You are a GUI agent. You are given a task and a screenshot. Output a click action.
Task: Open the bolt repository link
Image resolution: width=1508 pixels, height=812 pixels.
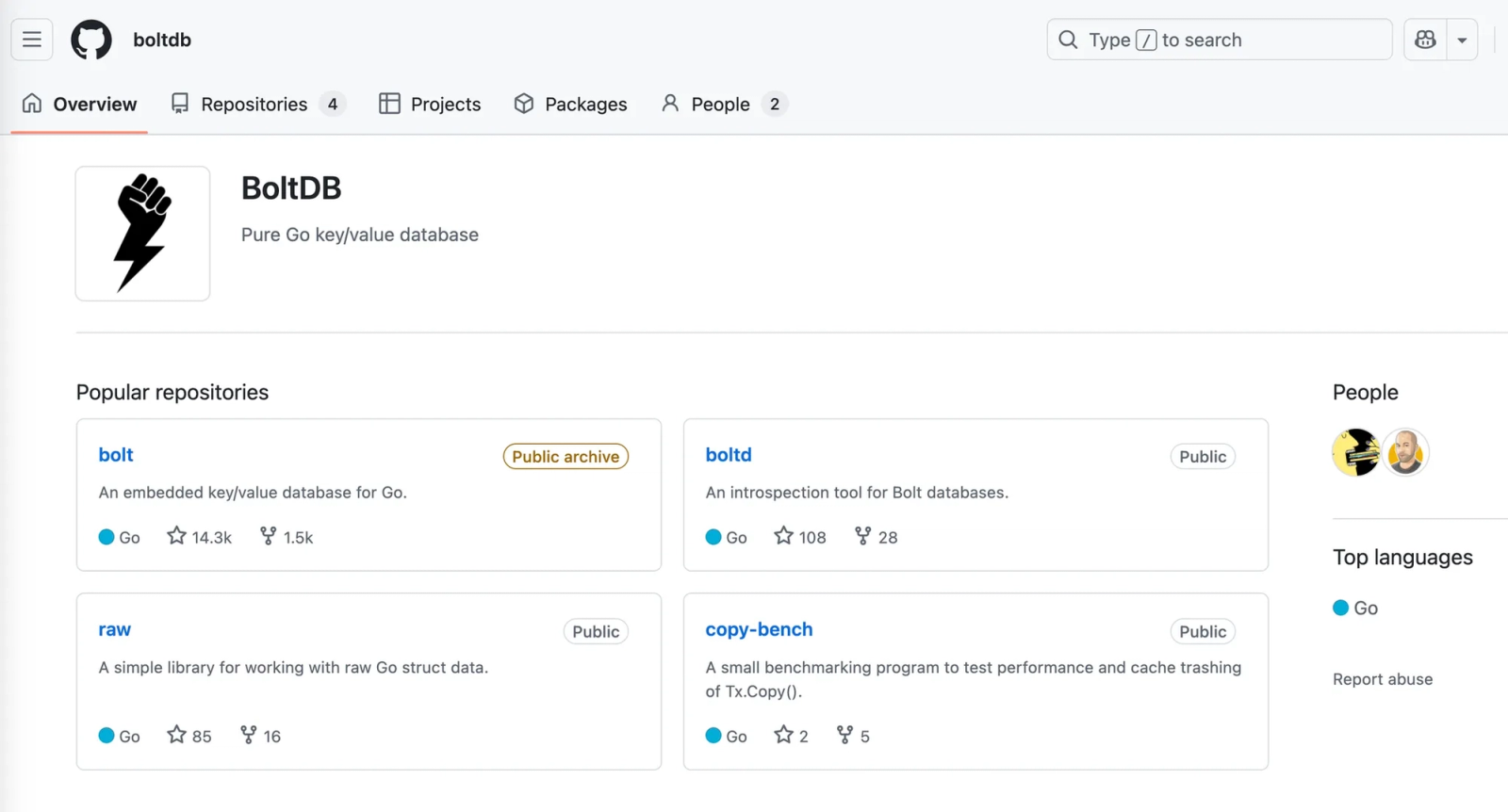116,455
